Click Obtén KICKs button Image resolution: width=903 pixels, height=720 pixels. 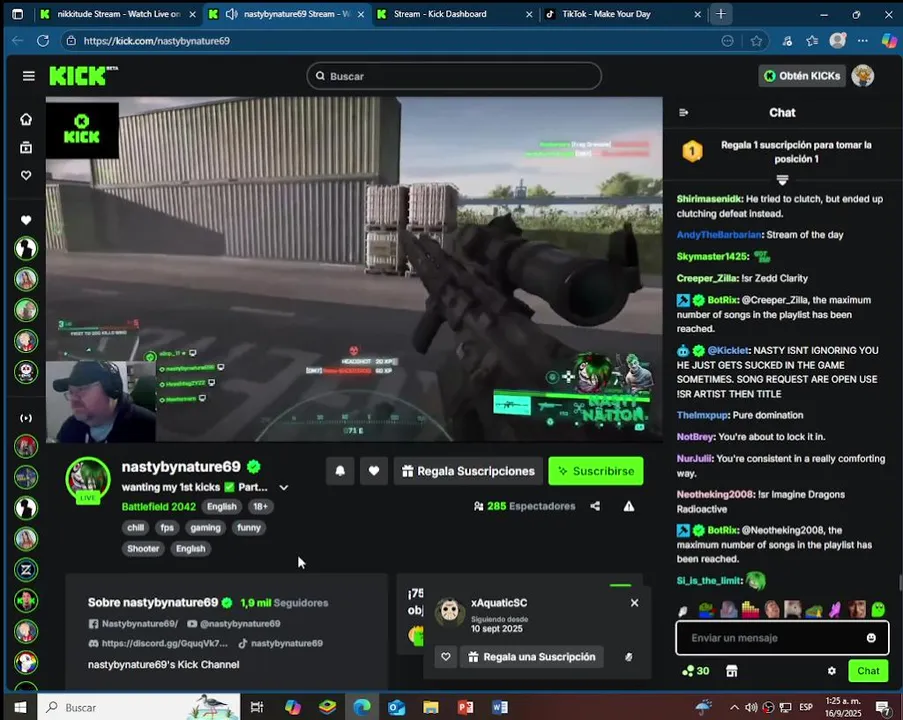[802, 76]
